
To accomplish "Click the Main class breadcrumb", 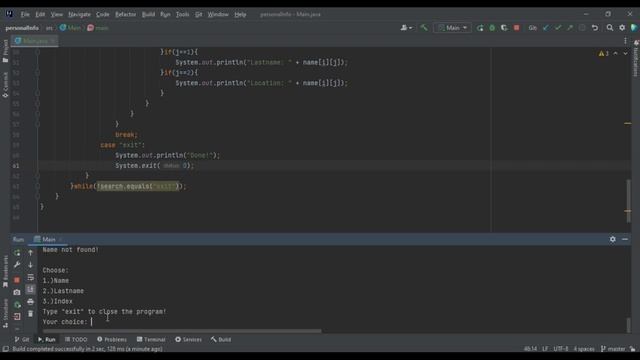I will coord(70,28).
